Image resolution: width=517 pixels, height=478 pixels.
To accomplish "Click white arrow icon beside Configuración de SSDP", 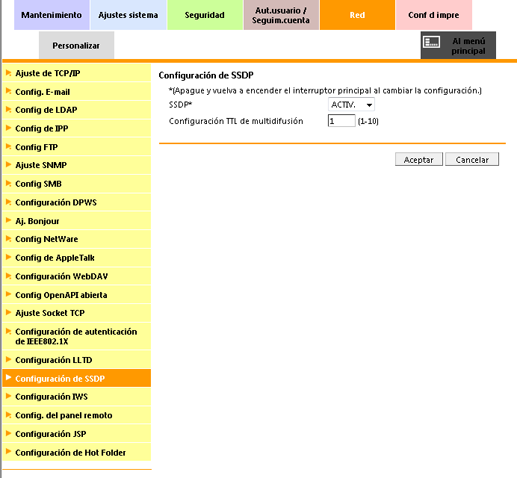I will pos(9,378).
